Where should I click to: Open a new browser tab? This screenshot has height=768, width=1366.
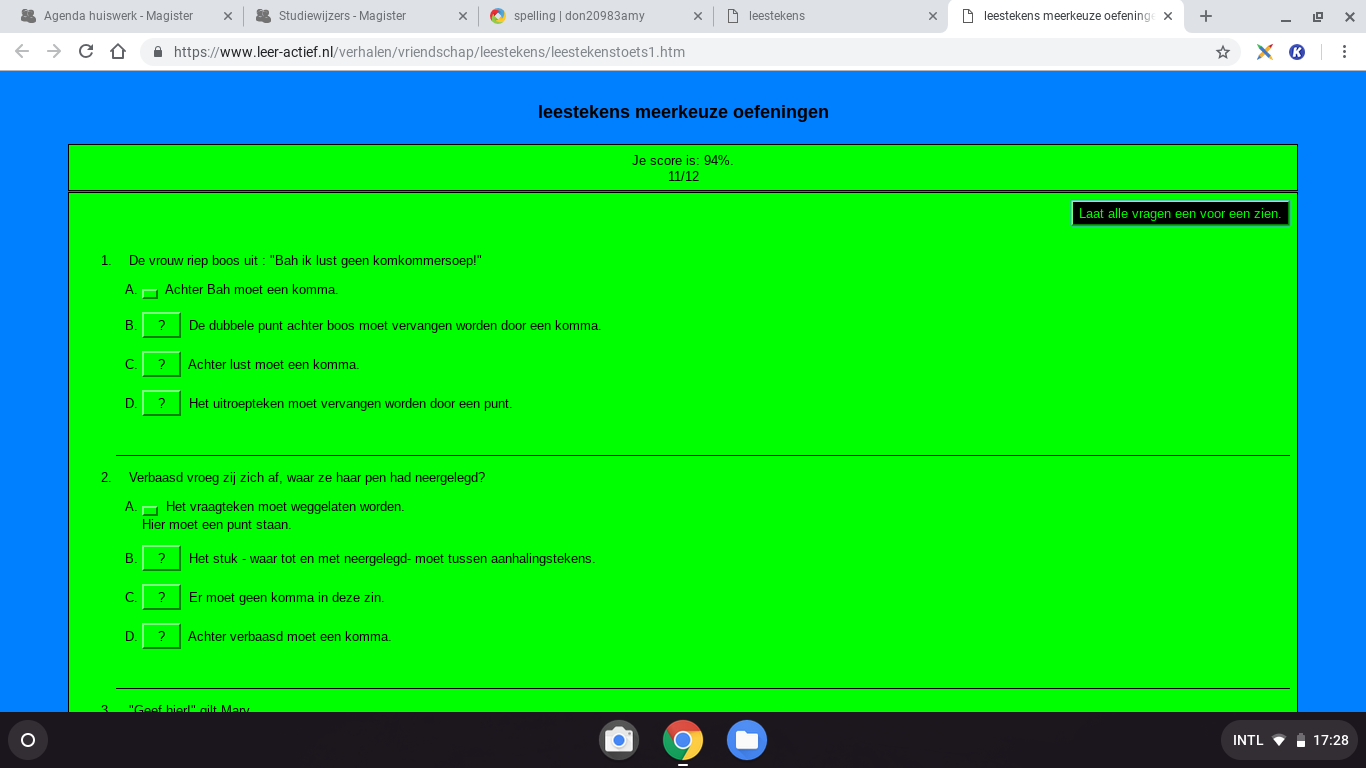coord(1206,16)
